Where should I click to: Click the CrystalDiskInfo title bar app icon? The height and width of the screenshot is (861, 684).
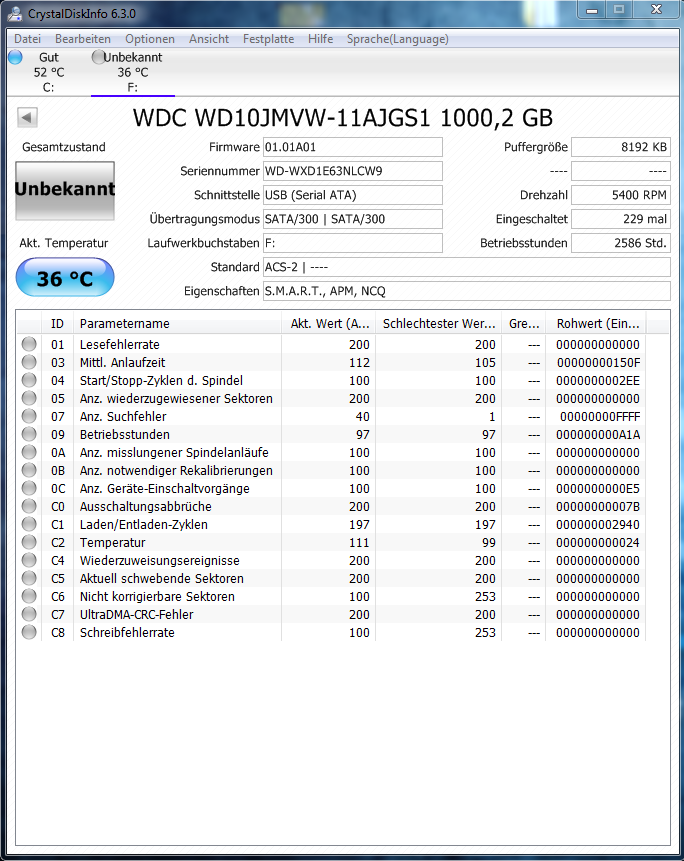(x=15, y=13)
